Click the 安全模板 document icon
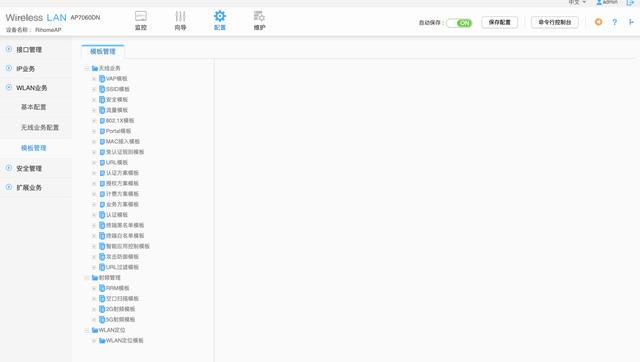This screenshot has width=640, height=362. (x=102, y=100)
